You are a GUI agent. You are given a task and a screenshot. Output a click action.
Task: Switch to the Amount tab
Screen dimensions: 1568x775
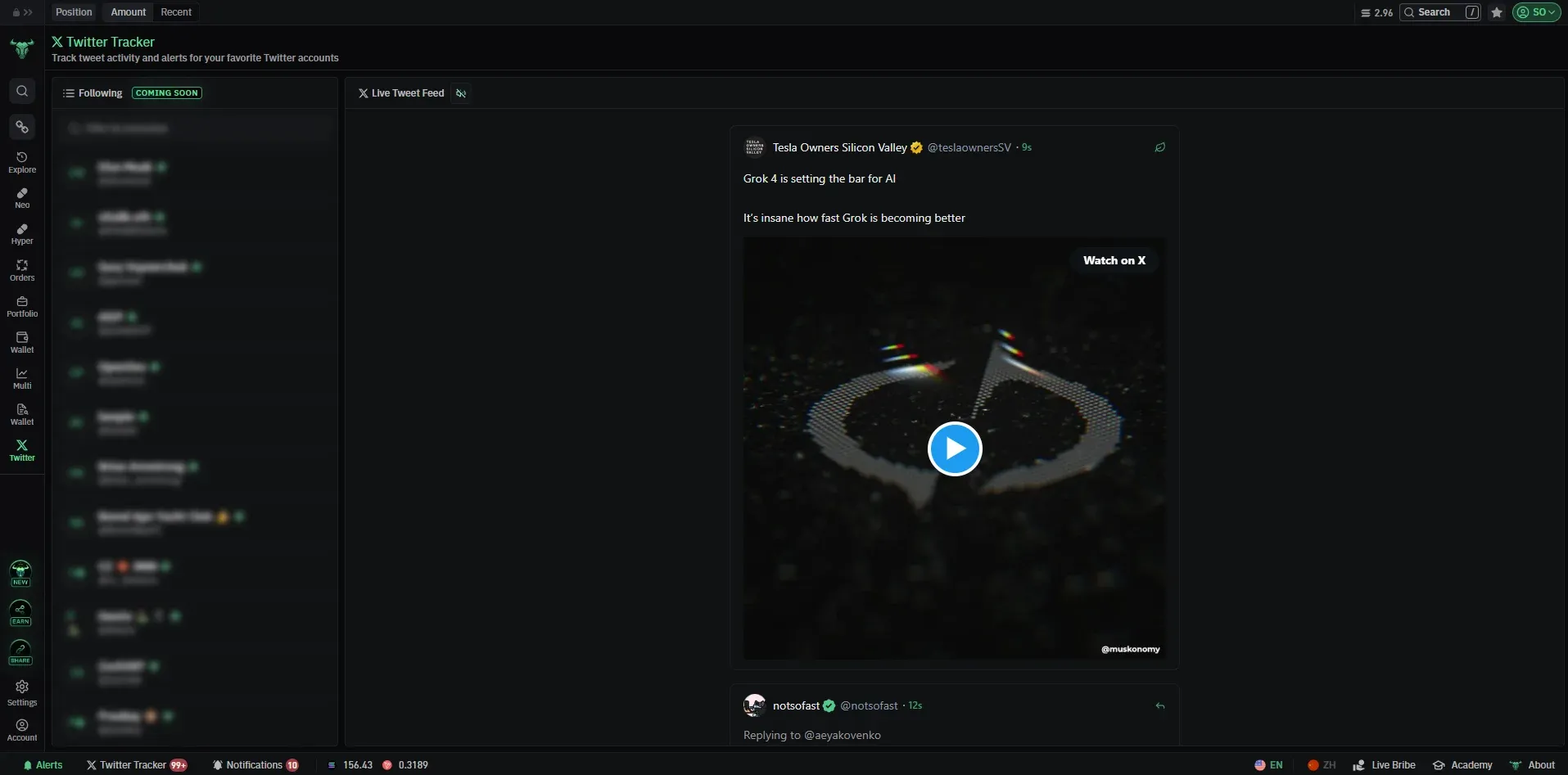click(x=128, y=11)
